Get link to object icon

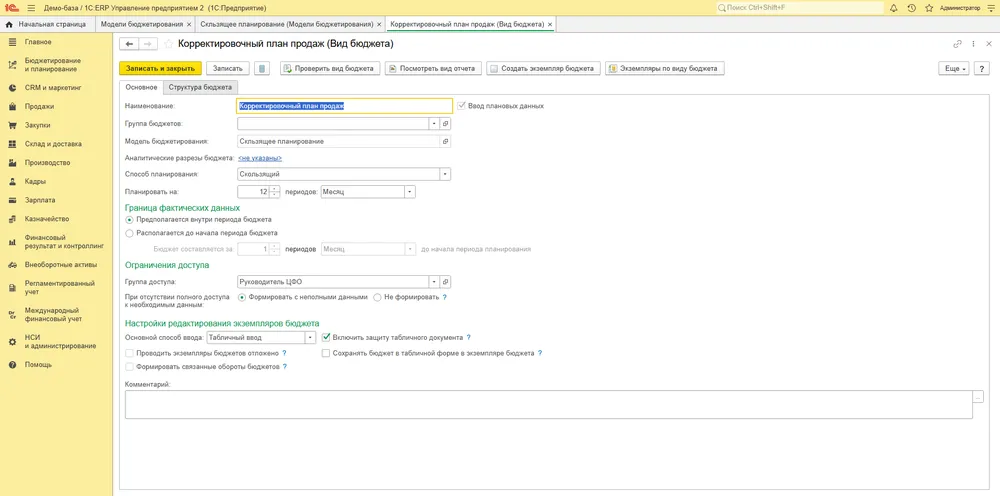pyautogui.click(x=957, y=44)
